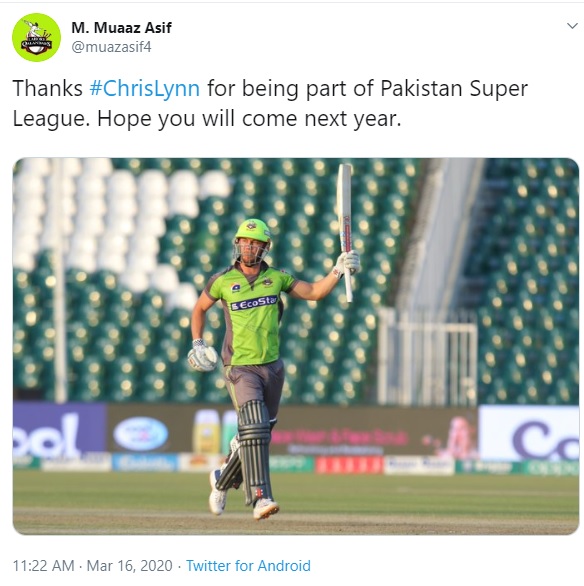Click the Lahore Qalandars profile avatar
584x586 pixels.
(x=36, y=37)
